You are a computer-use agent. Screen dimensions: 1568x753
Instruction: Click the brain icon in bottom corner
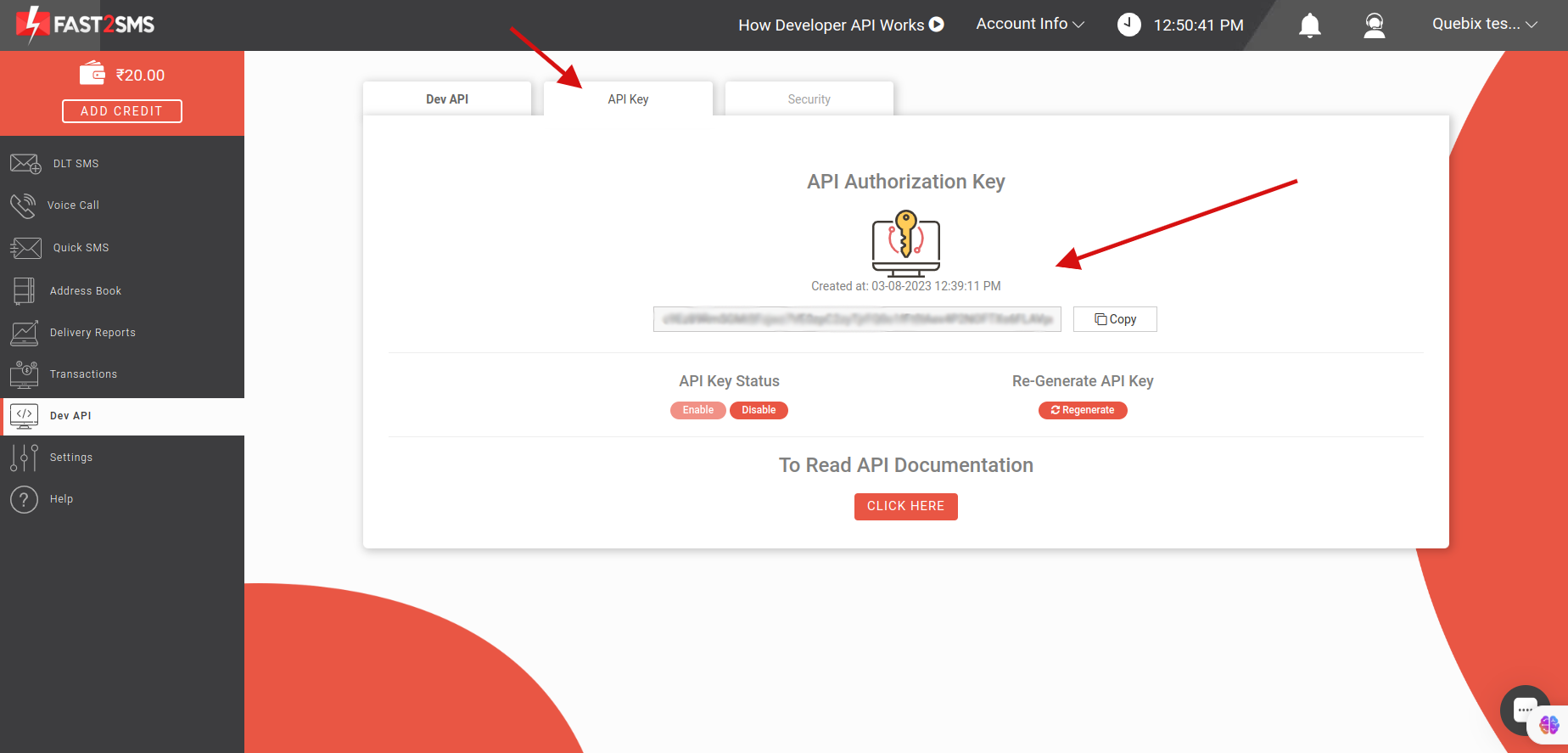point(1549,725)
